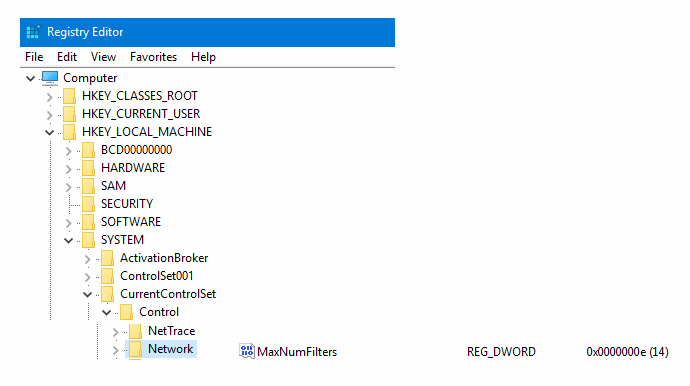The width and height of the screenshot is (690, 386).
Task: Click the HKEY_LOCAL_MACHINE folder icon
Action: pyautogui.click(x=69, y=132)
